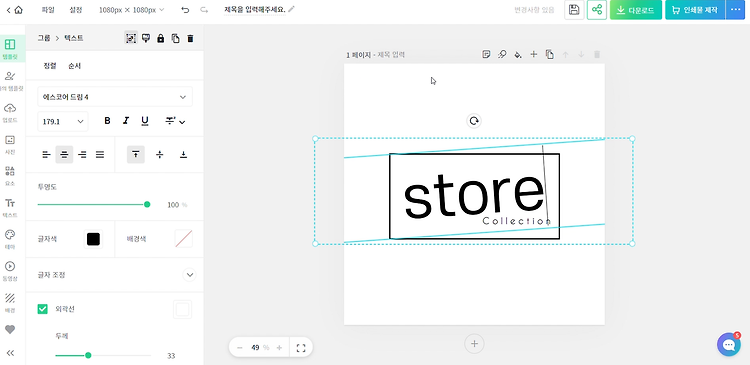The height and width of the screenshot is (365, 750).
Task: Align text right
Action: 82,155
